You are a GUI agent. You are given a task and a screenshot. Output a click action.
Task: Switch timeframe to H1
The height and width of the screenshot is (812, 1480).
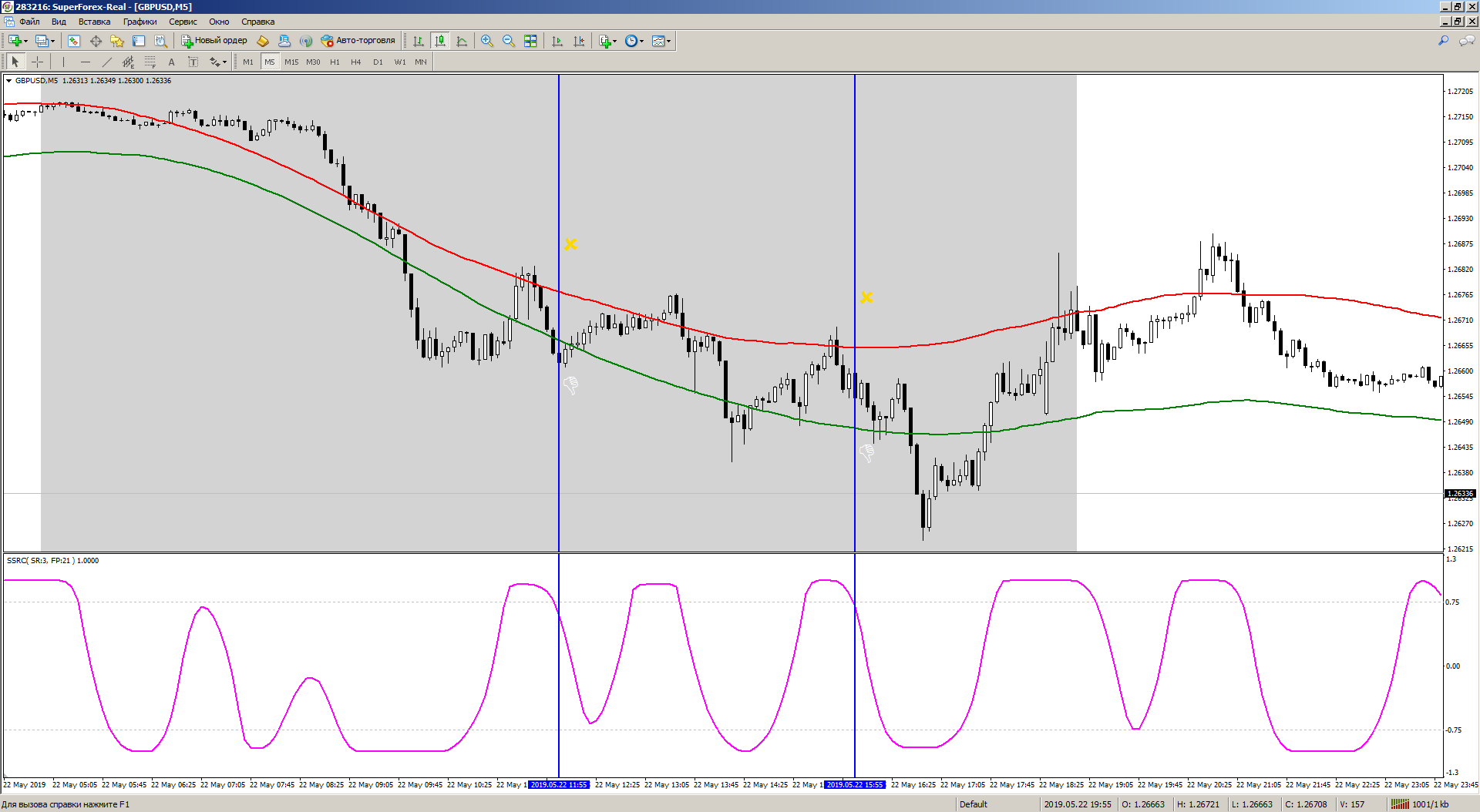click(335, 62)
